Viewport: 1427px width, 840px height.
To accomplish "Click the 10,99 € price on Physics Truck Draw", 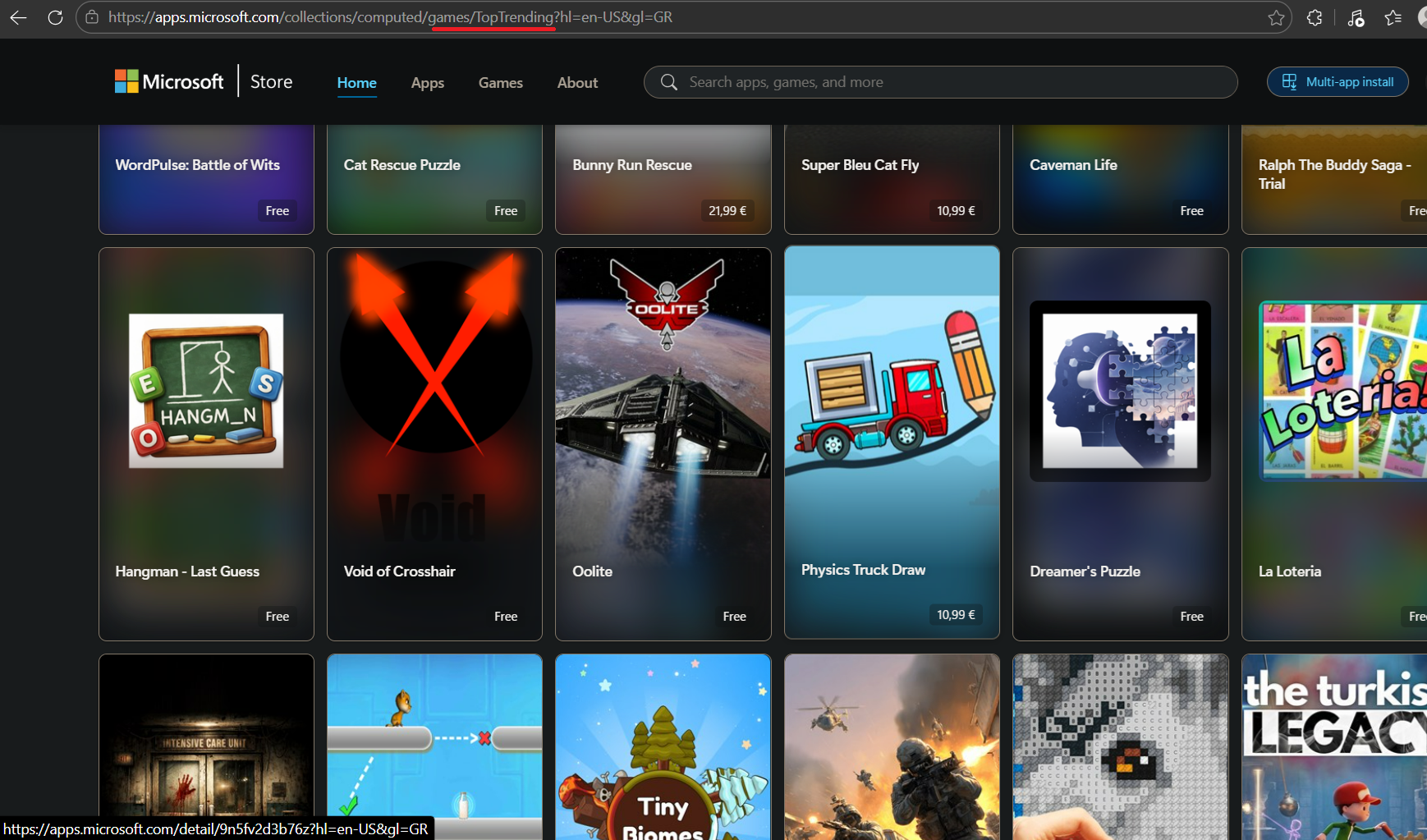I will click(957, 615).
